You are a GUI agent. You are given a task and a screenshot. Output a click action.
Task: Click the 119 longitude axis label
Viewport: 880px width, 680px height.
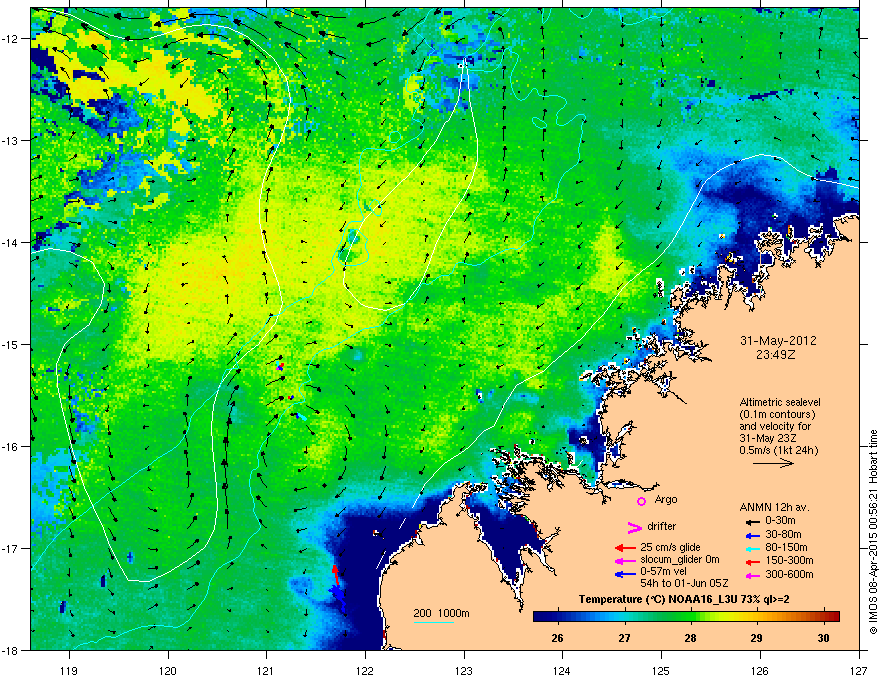(69, 670)
